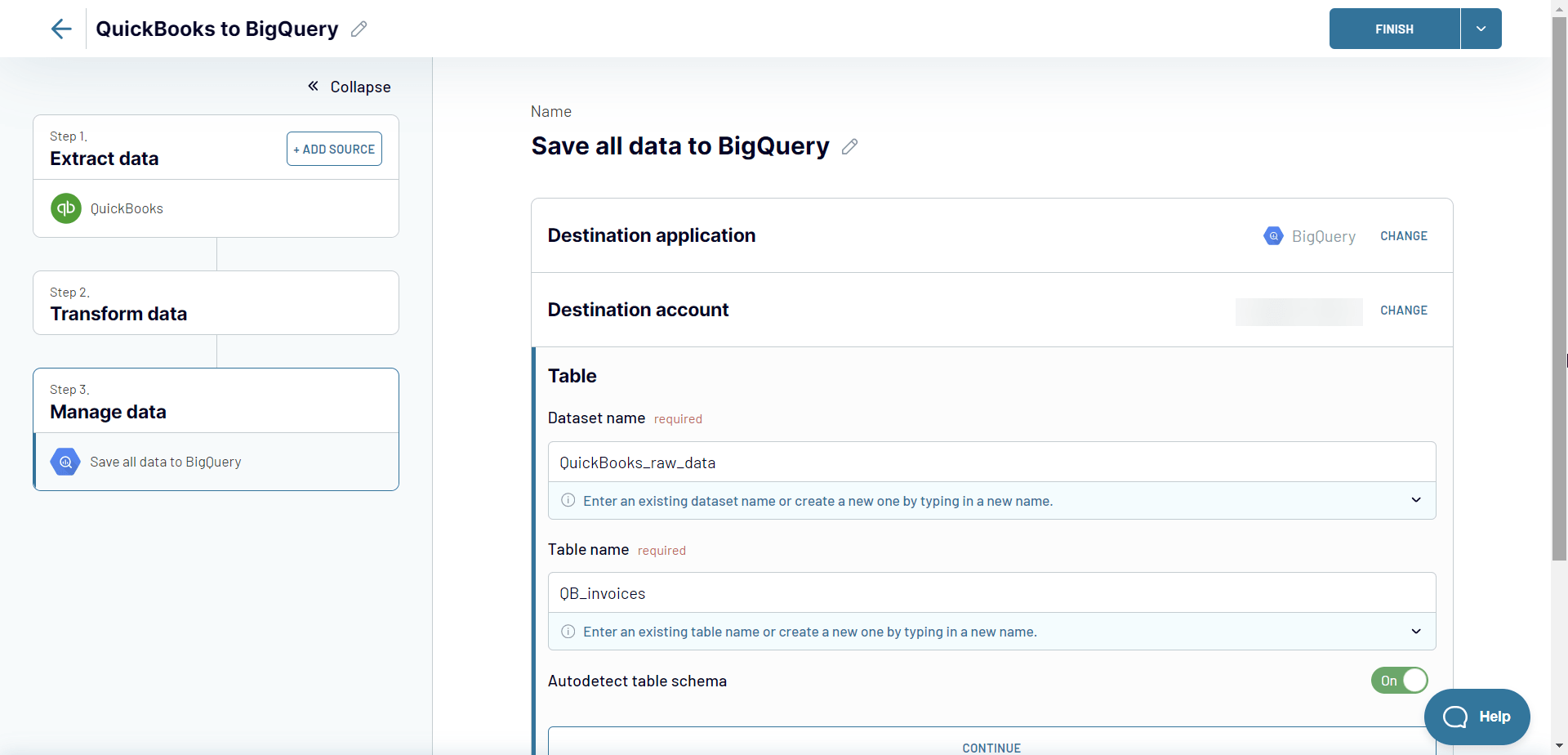Click the QuickBooks source logo icon
The width and height of the screenshot is (1568, 755).
click(x=66, y=208)
